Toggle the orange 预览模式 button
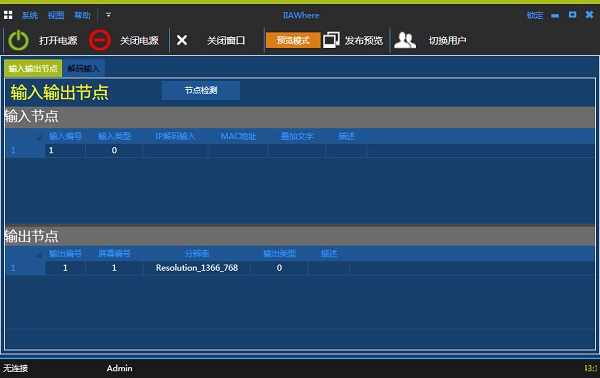 tap(293, 40)
